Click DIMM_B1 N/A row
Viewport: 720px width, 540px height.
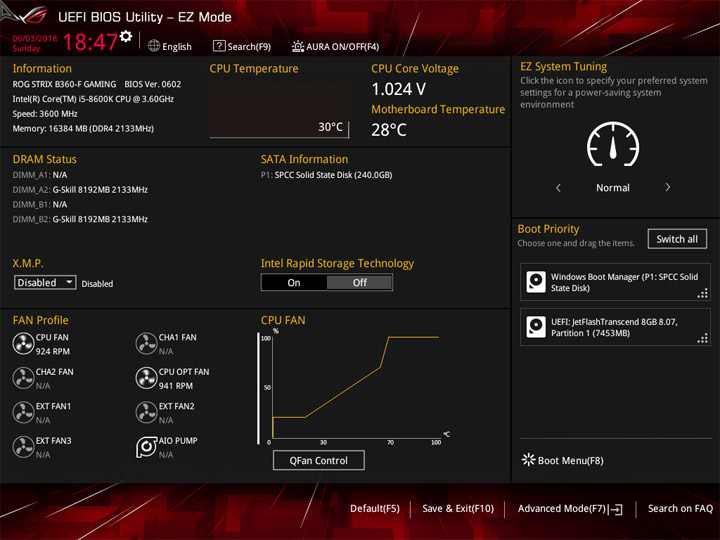tap(39, 204)
